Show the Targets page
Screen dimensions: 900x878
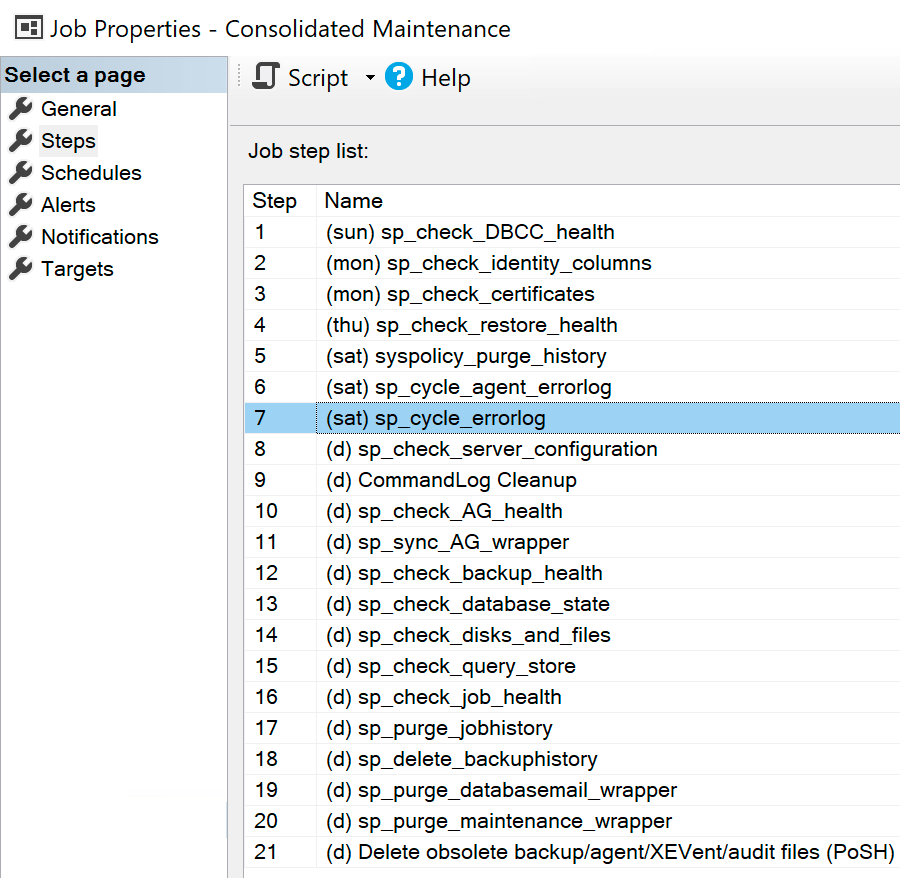point(77,269)
